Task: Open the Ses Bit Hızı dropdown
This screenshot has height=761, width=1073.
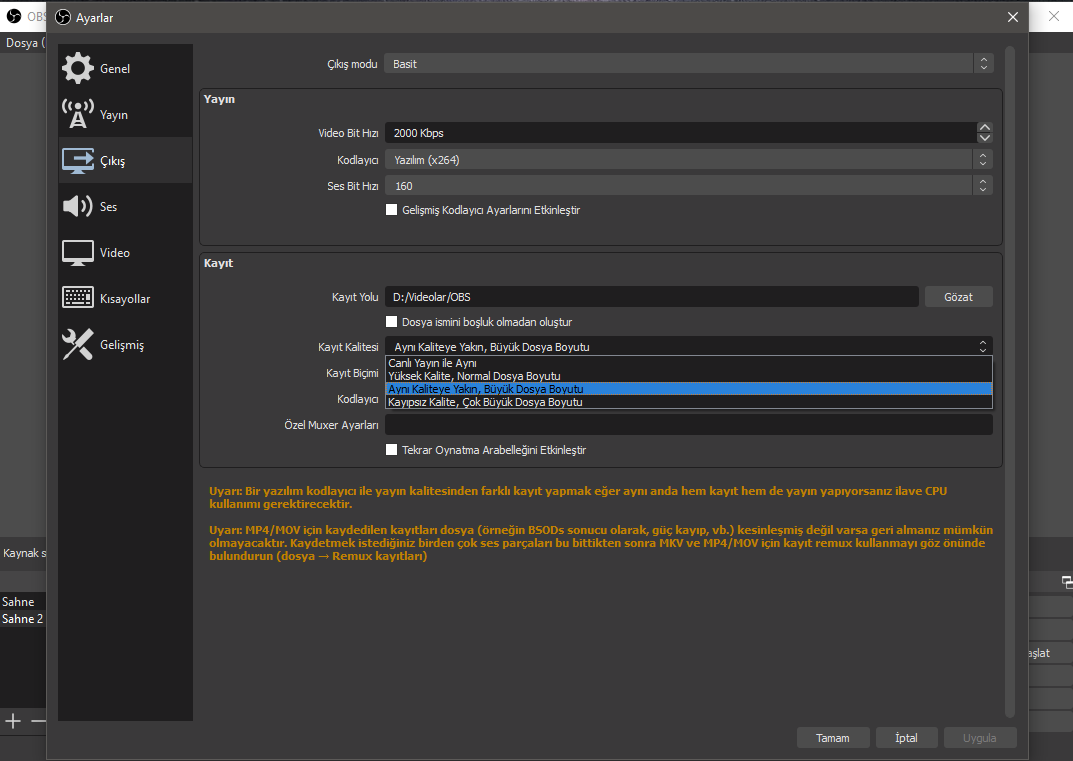Action: coord(688,185)
